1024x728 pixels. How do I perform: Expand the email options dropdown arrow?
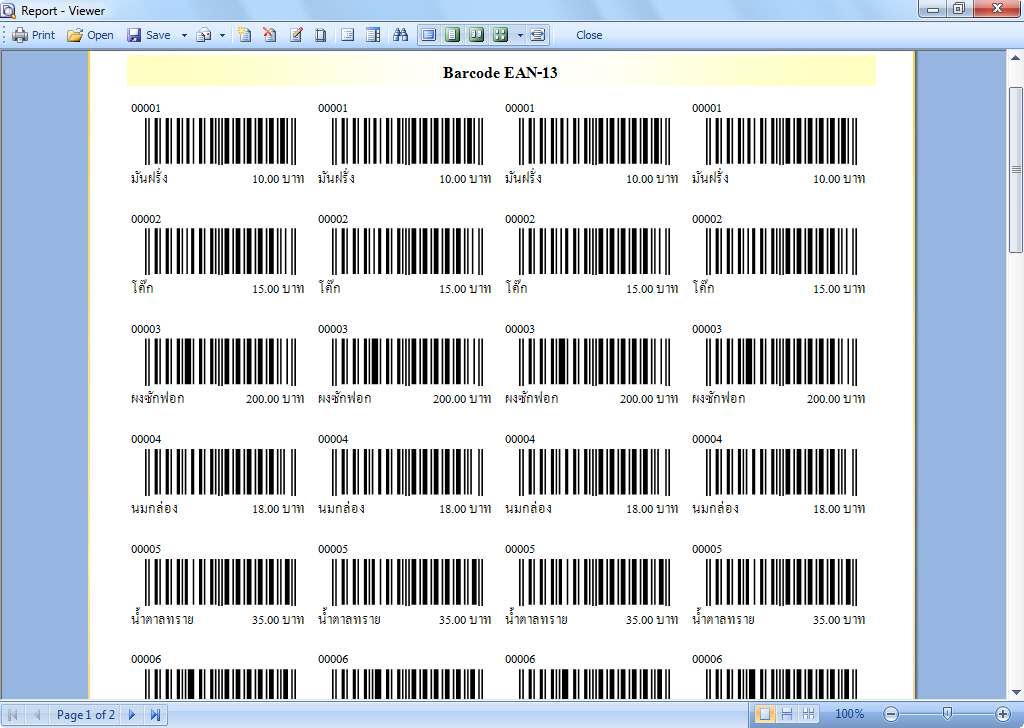[222, 35]
